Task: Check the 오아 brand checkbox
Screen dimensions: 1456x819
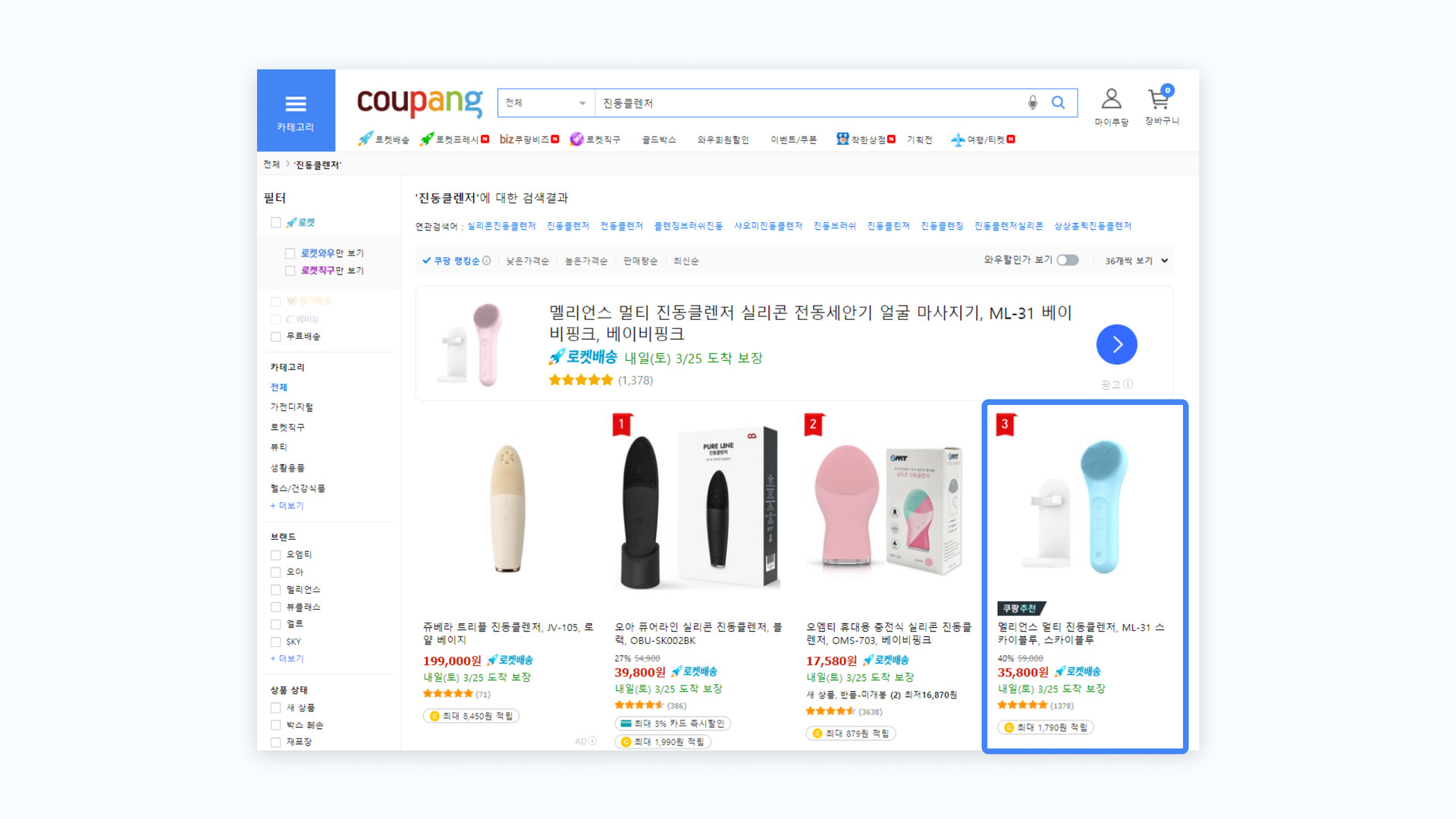Action: click(276, 573)
